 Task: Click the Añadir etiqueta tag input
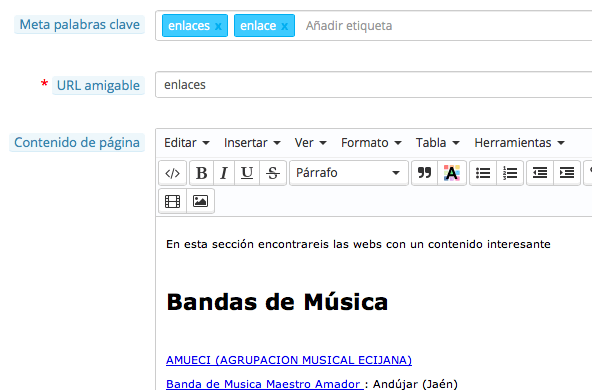[349, 26]
